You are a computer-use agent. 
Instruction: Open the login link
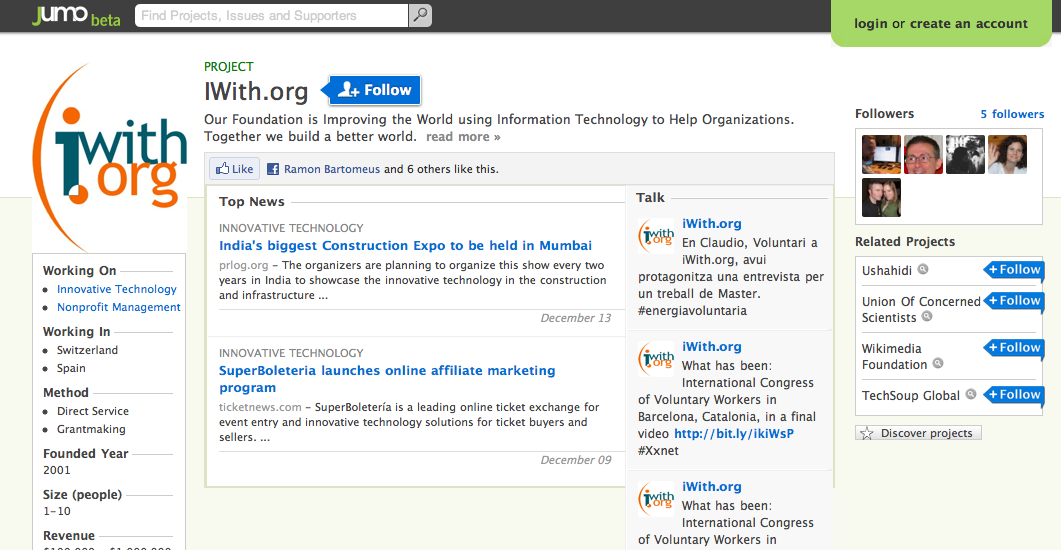click(870, 24)
